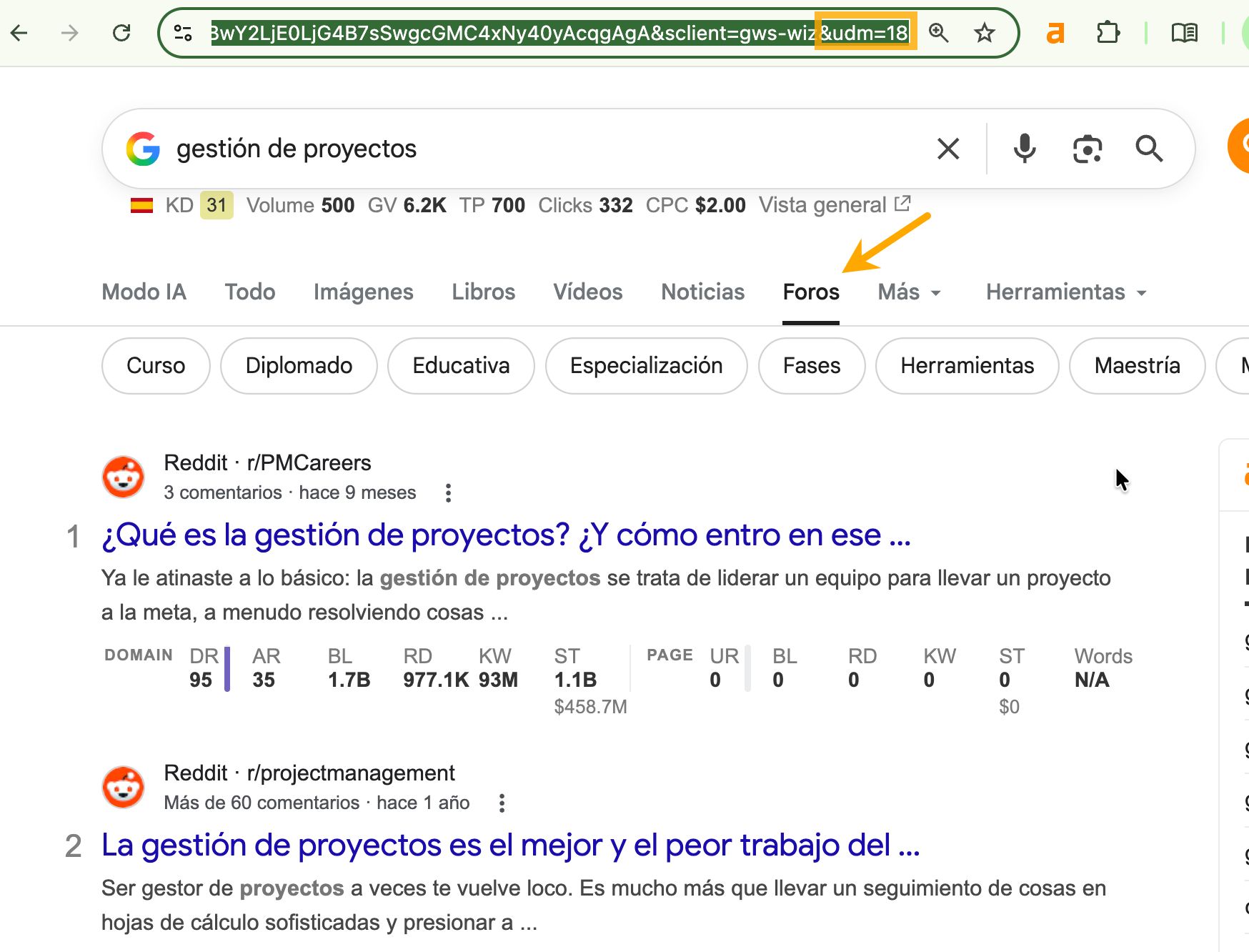Open result '¿Qué es la gestión de proyectos?'
Screen dimensions: 1249x952
[506, 535]
